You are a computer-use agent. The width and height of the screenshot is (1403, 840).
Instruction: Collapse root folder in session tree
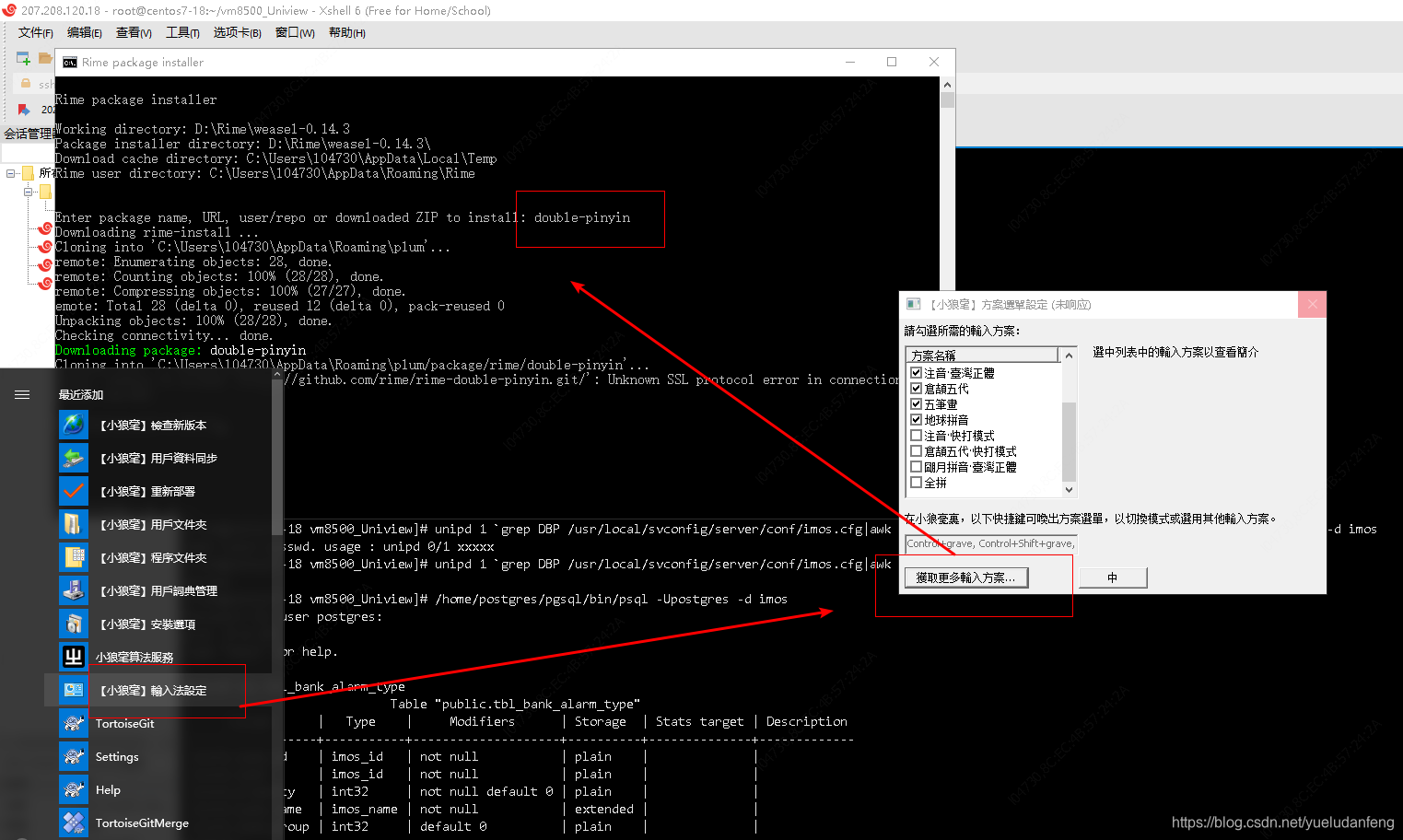click(x=11, y=173)
